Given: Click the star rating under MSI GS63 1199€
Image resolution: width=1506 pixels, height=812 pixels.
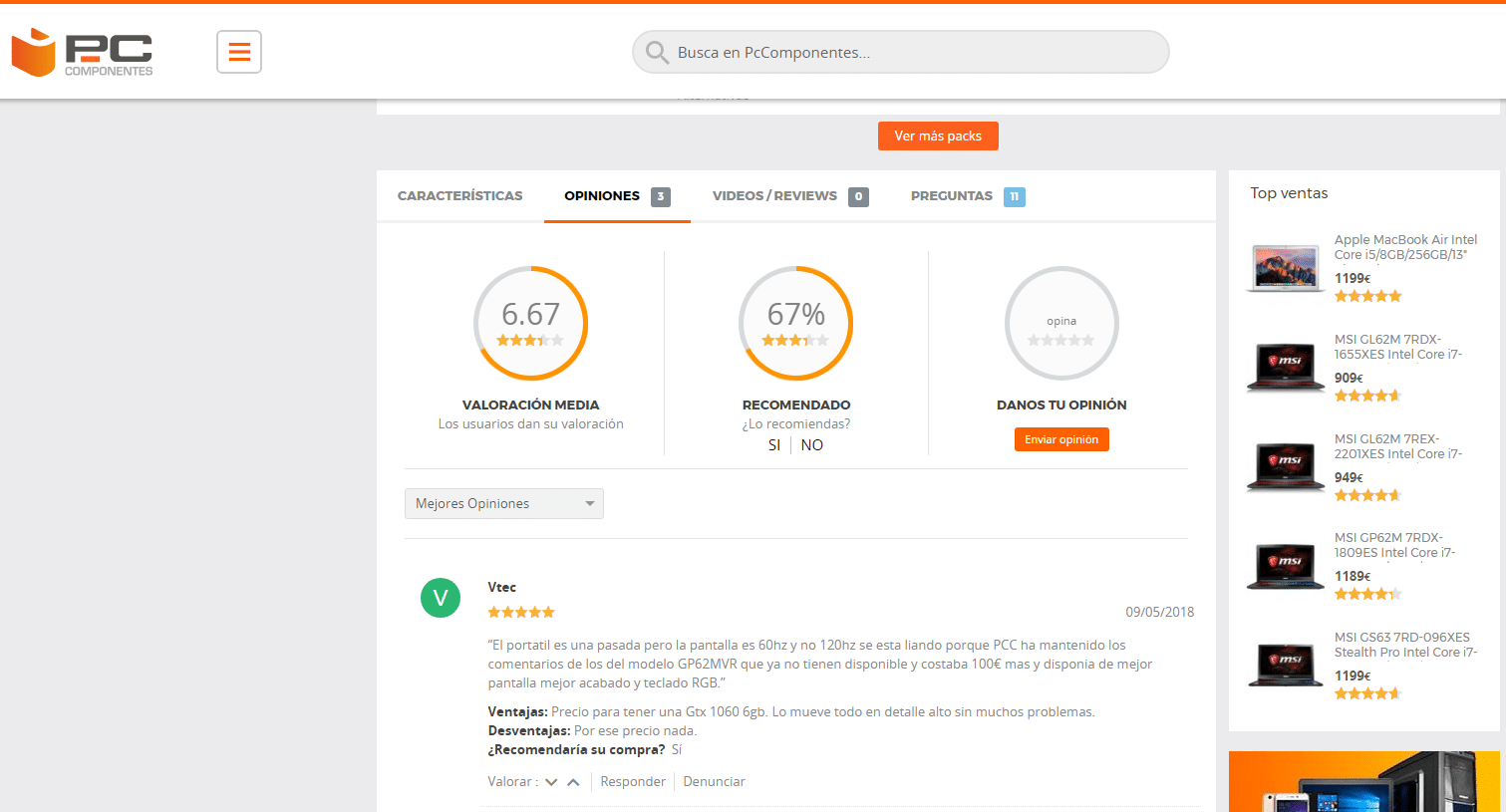Looking at the screenshot, I should [1368, 693].
